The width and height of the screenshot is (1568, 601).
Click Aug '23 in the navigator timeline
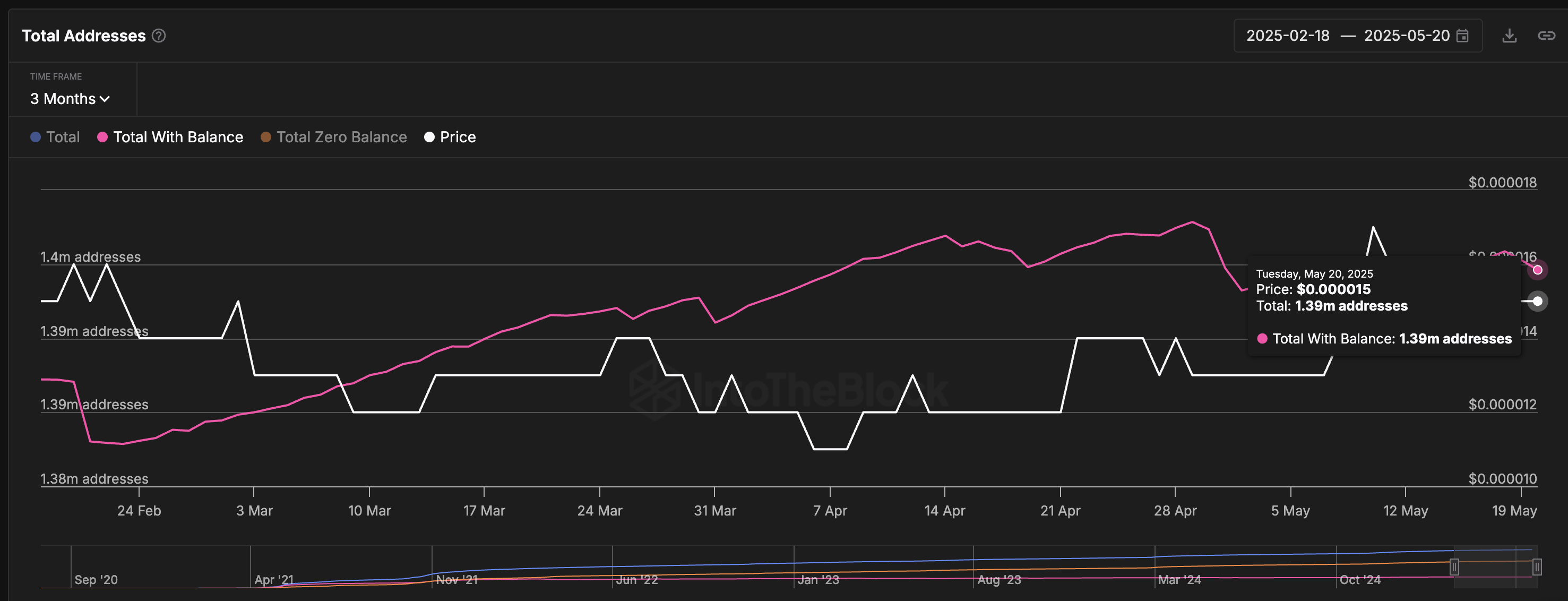pyautogui.click(x=999, y=580)
